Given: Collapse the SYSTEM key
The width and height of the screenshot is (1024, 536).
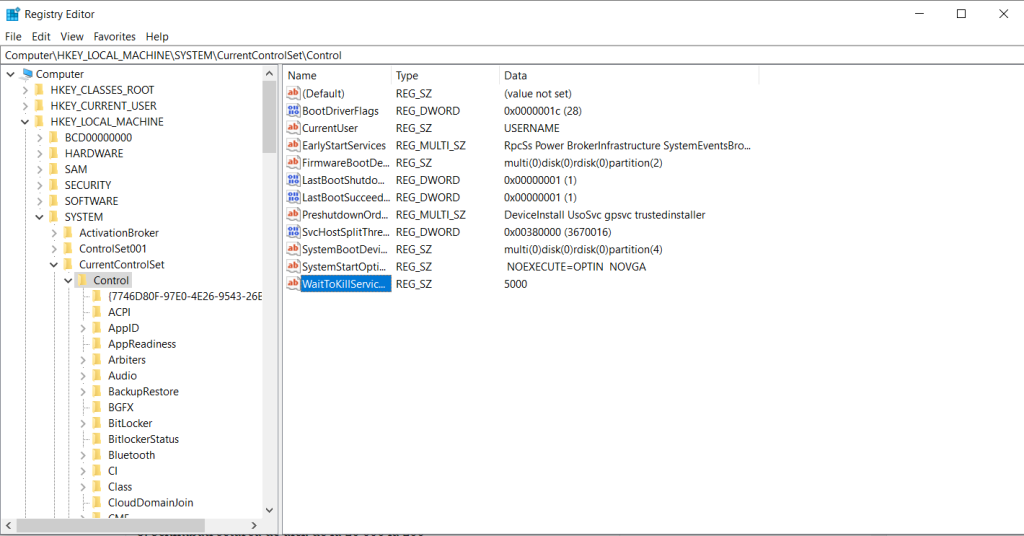Looking at the screenshot, I should click(x=39, y=217).
